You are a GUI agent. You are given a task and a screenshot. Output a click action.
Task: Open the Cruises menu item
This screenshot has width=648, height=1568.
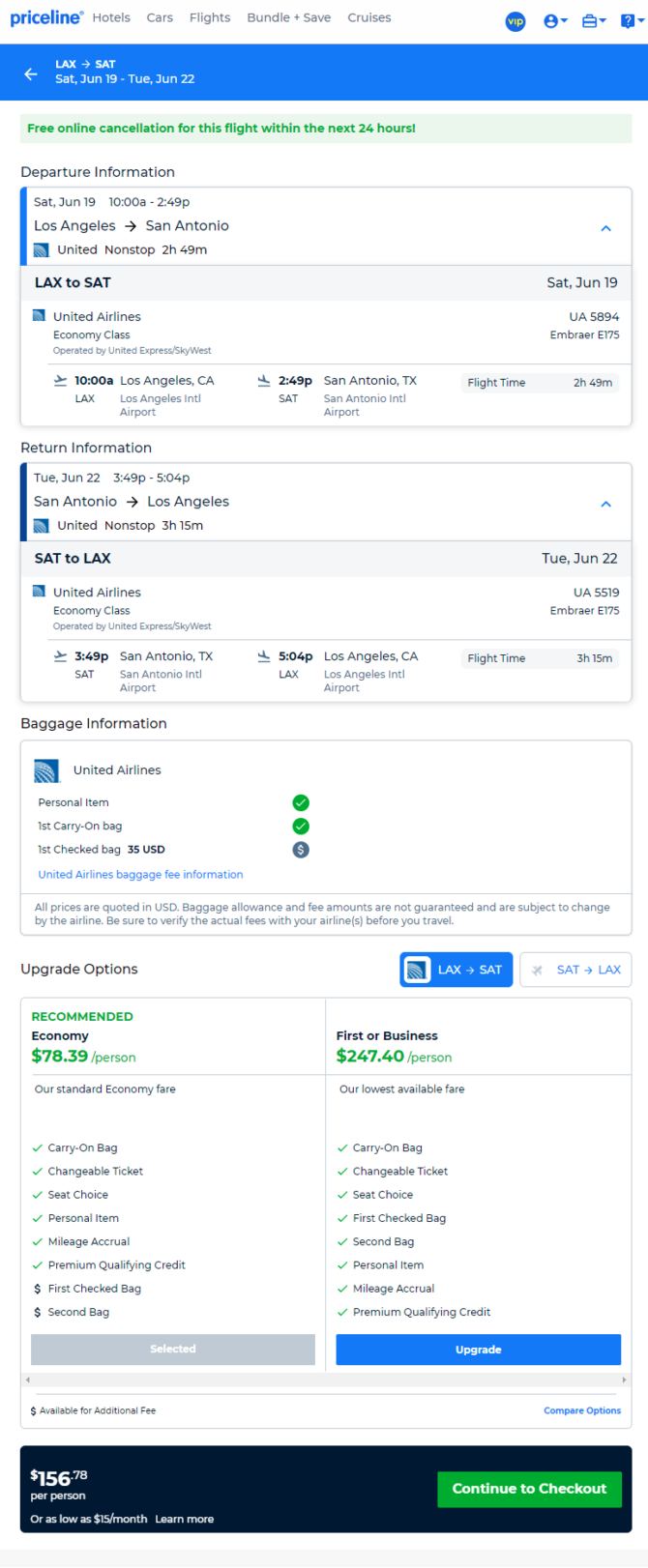click(x=369, y=17)
